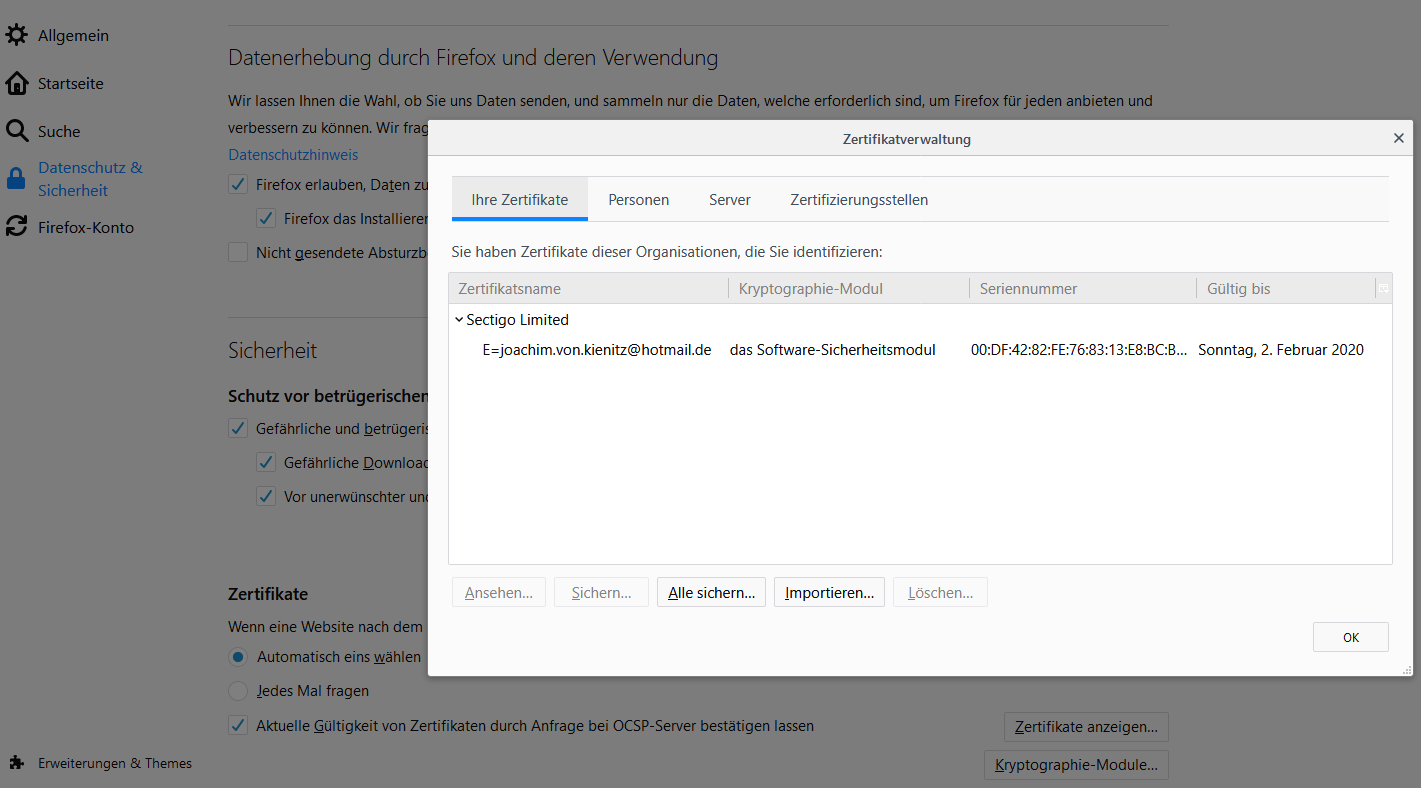Enable Nicht gesendete Absturzberichte checkbox
1421x788 pixels.
coord(238,253)
